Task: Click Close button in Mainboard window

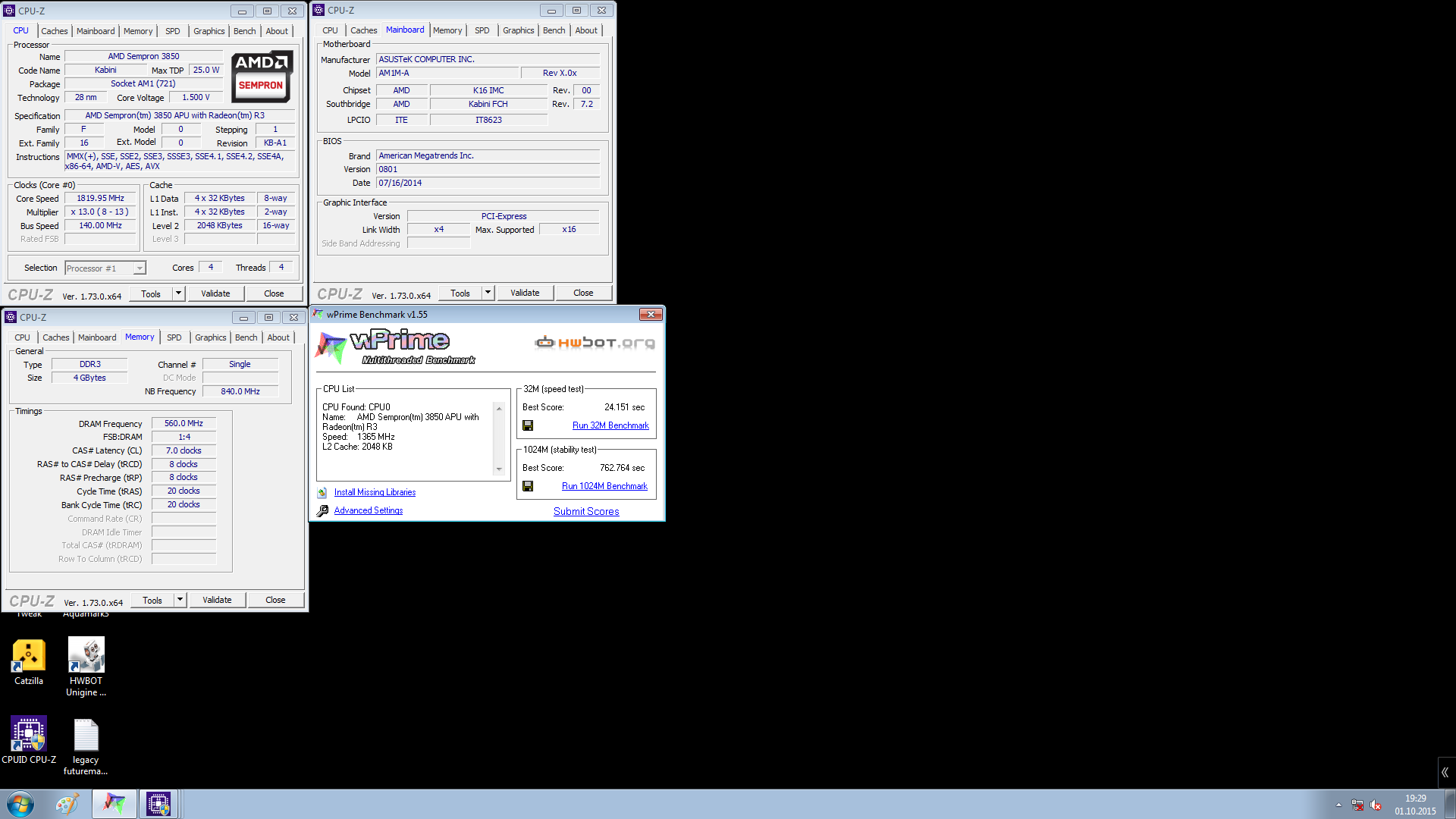Action: pos(583,293)
